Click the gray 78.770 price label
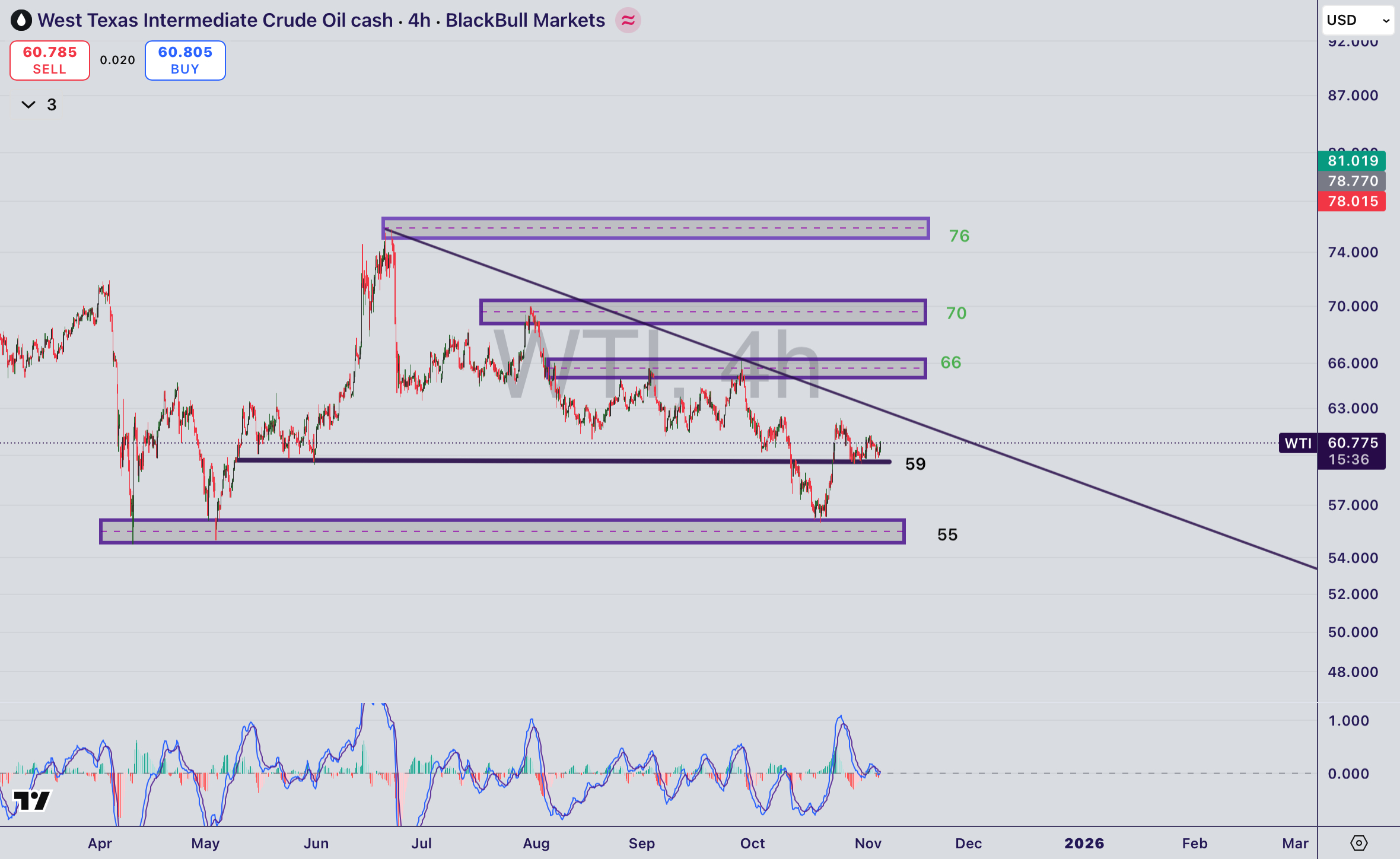 [x=1352, y=181]
